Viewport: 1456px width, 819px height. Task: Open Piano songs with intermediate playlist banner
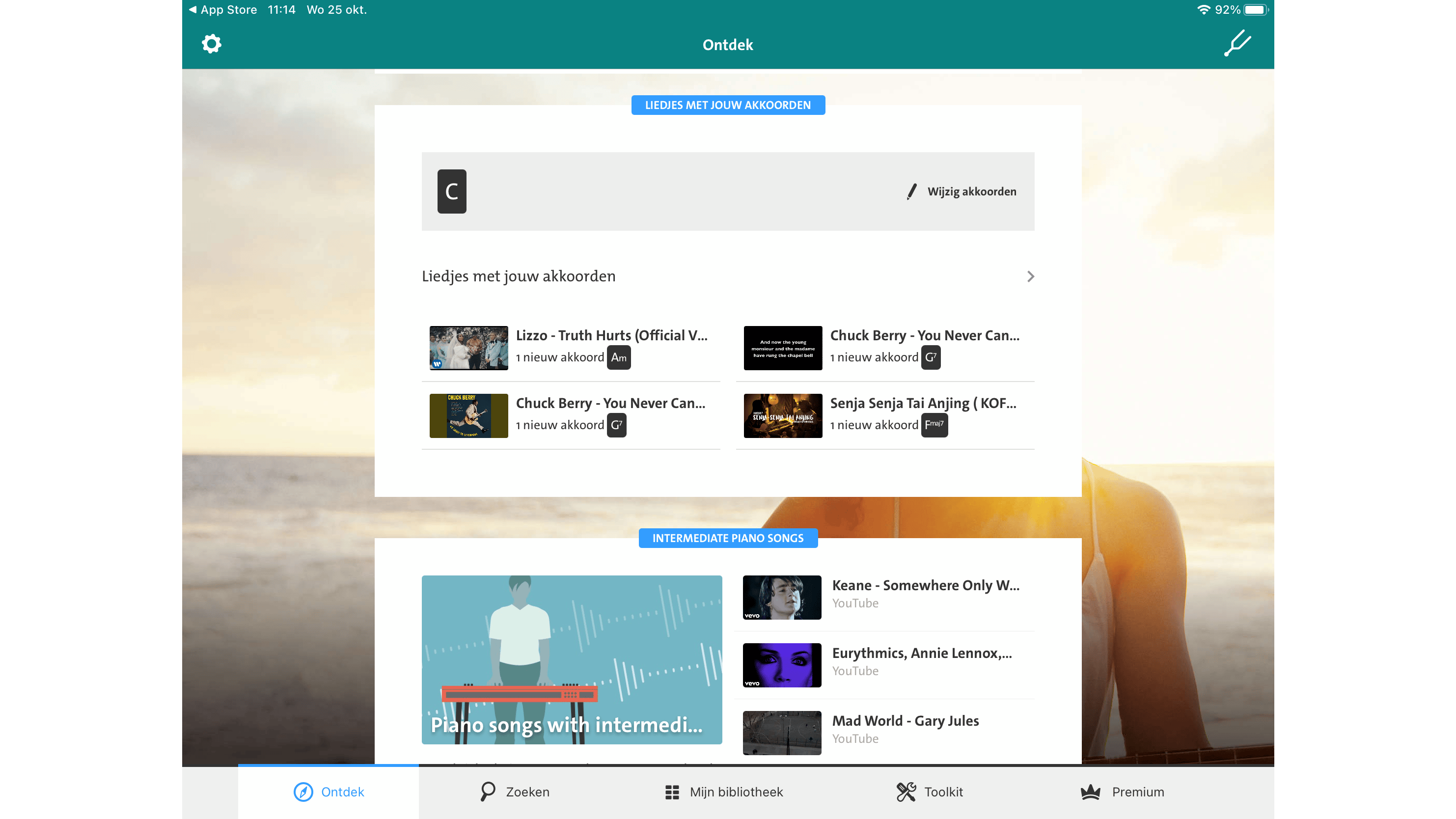coord(572,659)
